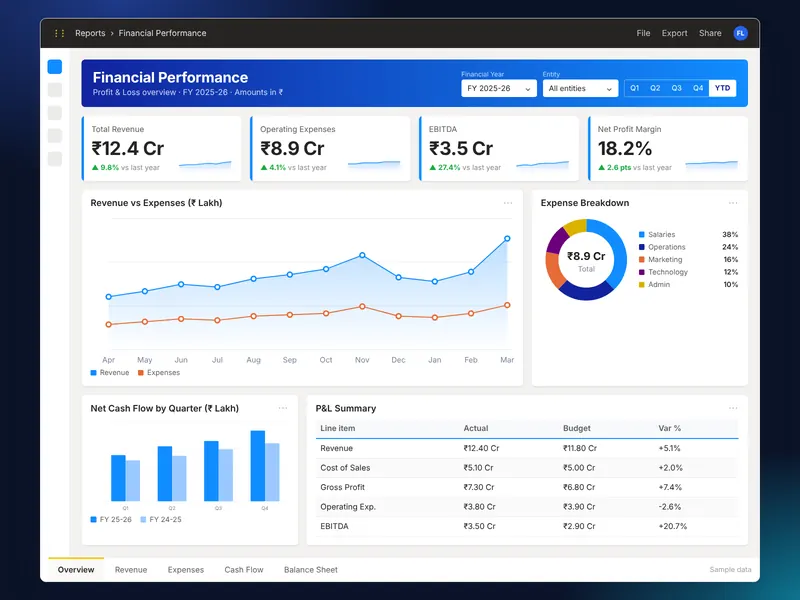Click the Actual column header
The height and width of the screenshot is (600, 800).
(476, 429)
